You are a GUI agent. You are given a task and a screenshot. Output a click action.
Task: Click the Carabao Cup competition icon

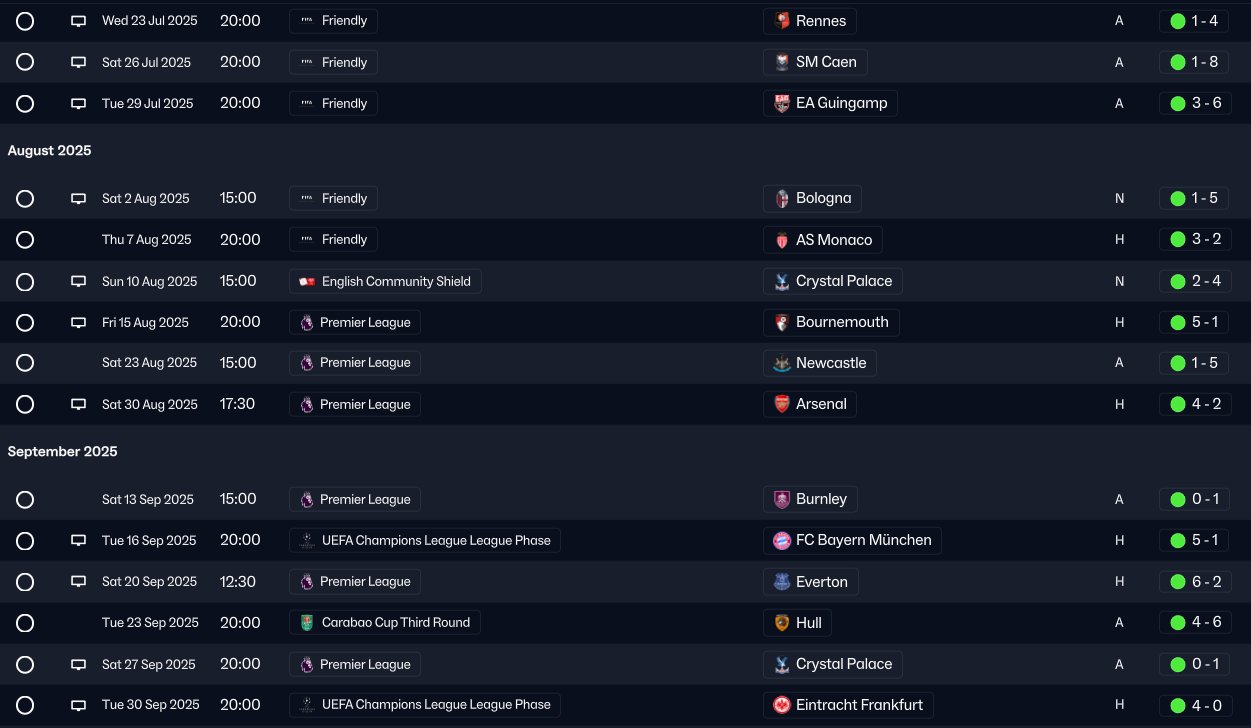tap(307, 623)
